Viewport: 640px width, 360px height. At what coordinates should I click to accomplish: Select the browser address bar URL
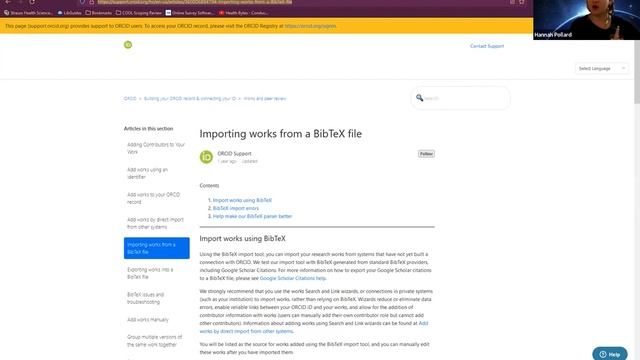tap(195, 2)
